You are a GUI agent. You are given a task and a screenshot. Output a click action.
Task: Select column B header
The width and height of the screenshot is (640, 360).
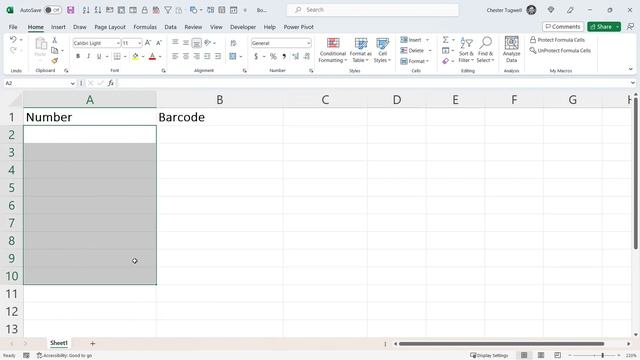click(220, 100)
